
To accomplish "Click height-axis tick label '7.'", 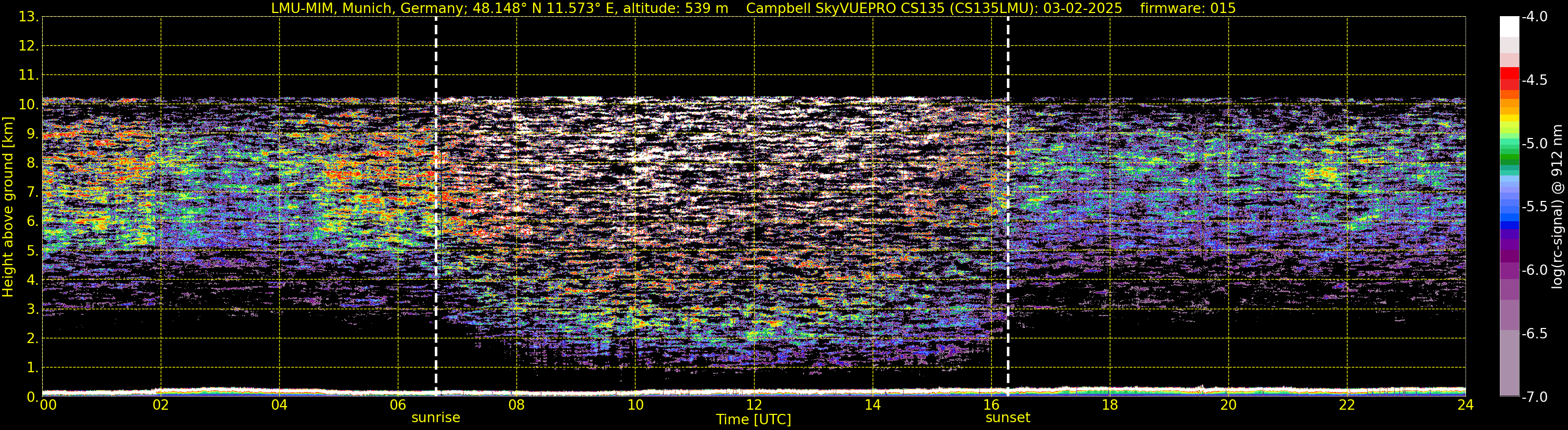I will [x=32, y=192].
